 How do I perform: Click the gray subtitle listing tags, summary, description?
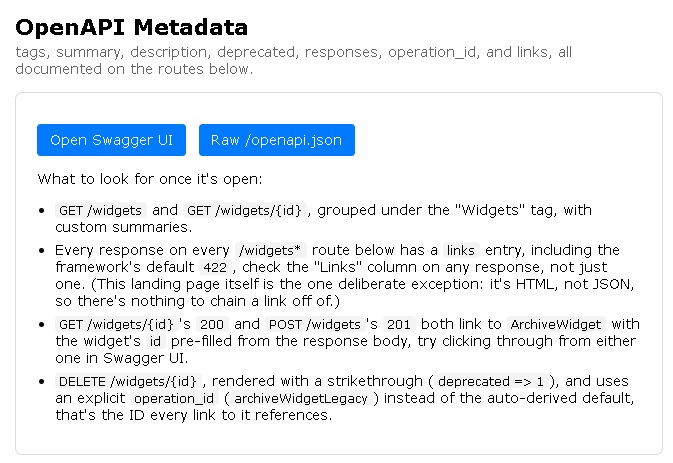pyautogui.click(x=294, y=60)
